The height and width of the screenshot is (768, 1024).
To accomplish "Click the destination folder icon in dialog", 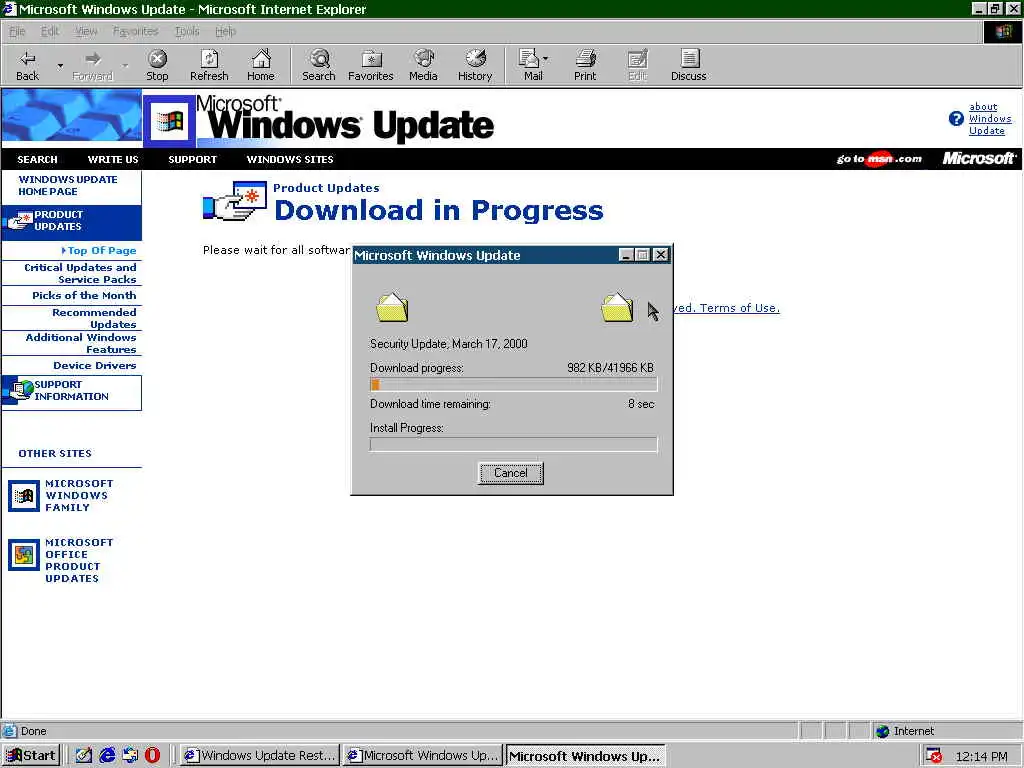I will coord(616,308).
